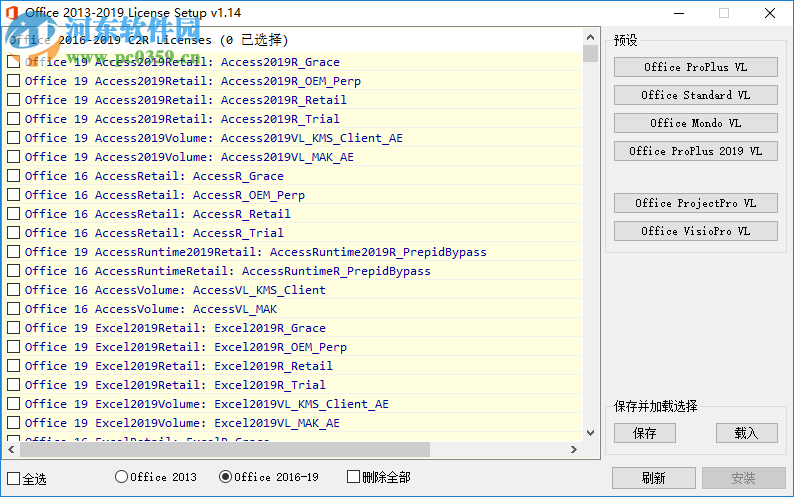Toggle the 全选 select-all checkbox
This screenshot has height=497, width=794.
pos(14,478)
